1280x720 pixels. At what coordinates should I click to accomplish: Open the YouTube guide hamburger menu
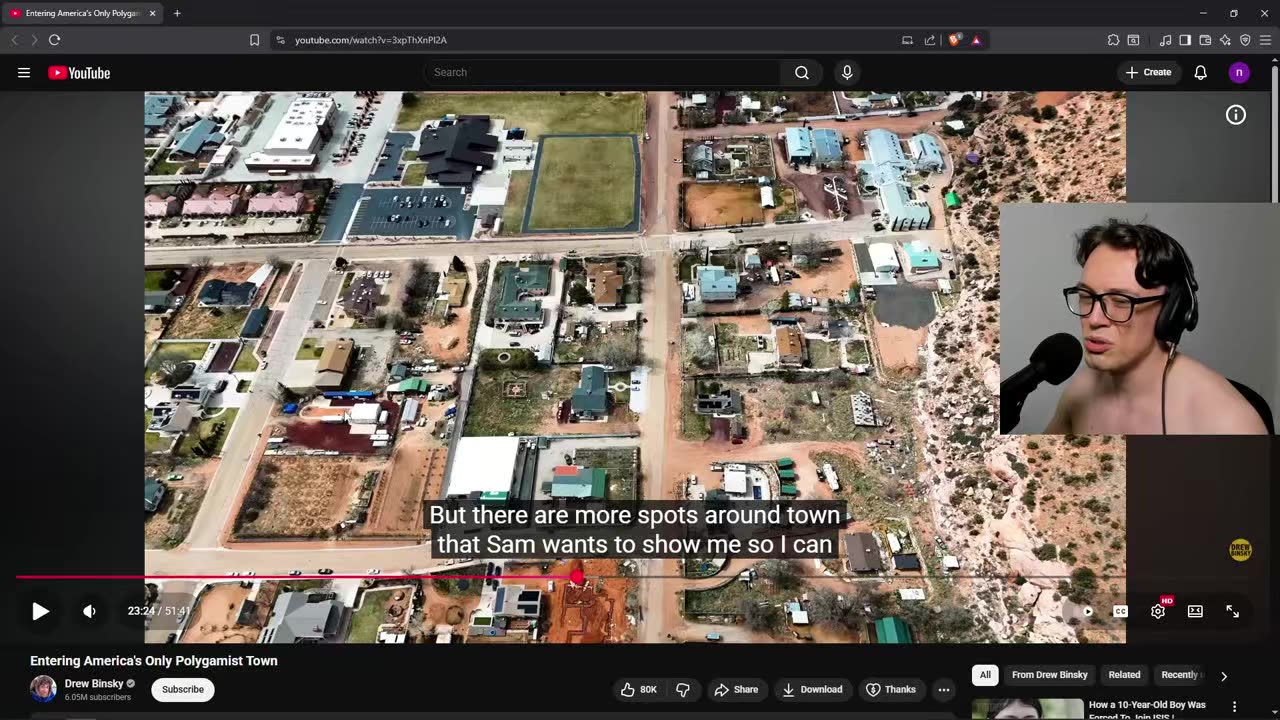click(x=24, y=72)
